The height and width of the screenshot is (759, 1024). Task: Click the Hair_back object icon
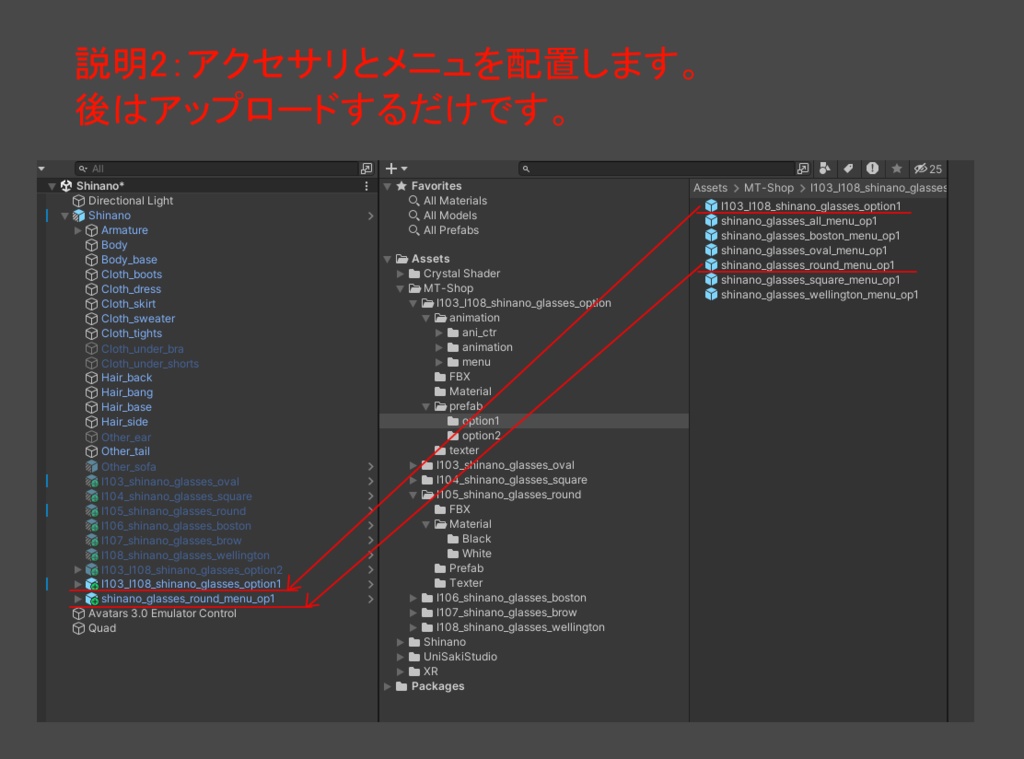coord(91,378)
